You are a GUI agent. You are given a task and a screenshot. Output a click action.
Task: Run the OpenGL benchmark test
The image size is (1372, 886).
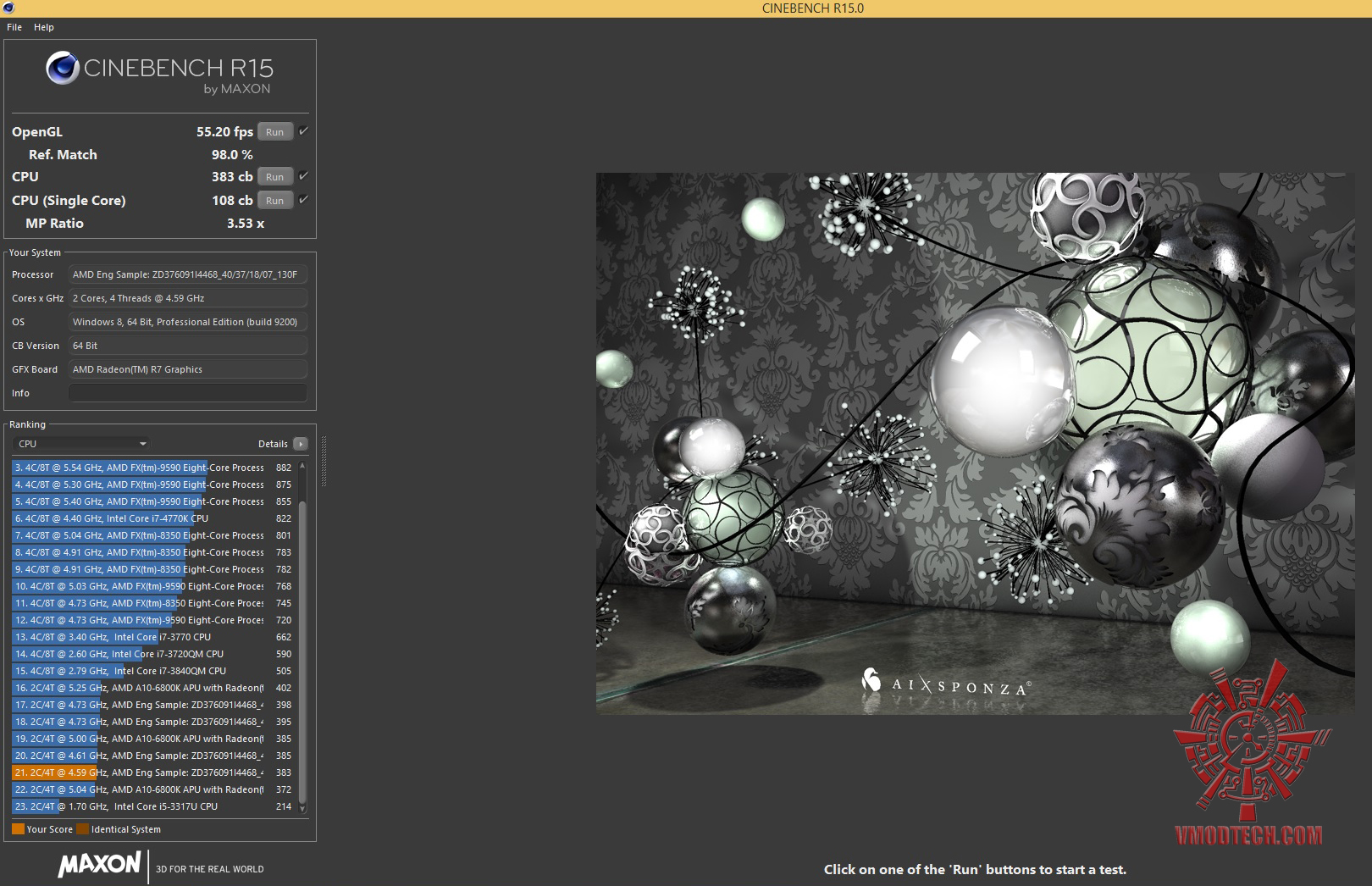click(x=275, y=132)
